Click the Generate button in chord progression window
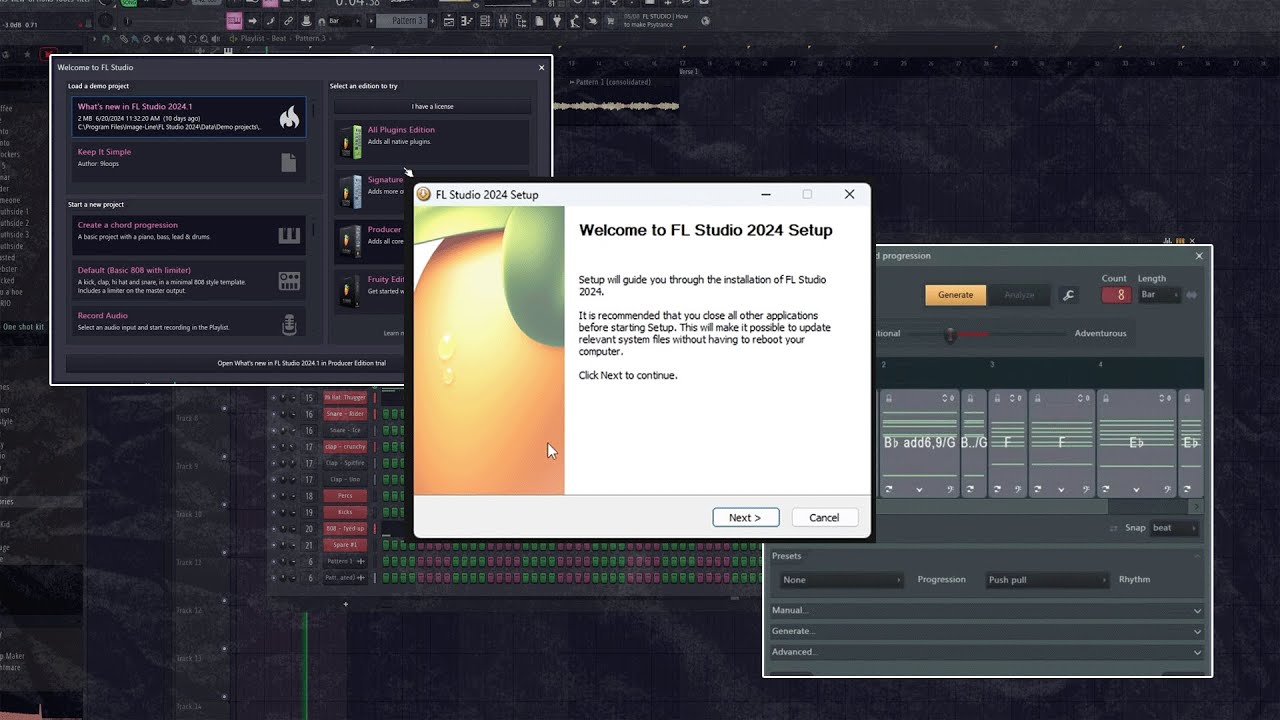The image size is (1280, 720). tap(955, 295)
